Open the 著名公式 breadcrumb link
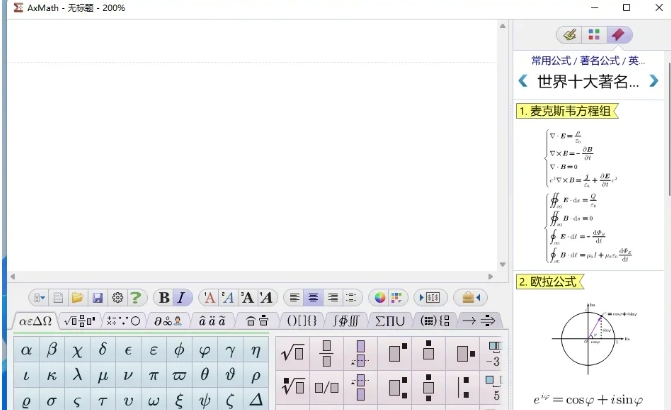This screenshot has height=410, width=671. [600, 61]
